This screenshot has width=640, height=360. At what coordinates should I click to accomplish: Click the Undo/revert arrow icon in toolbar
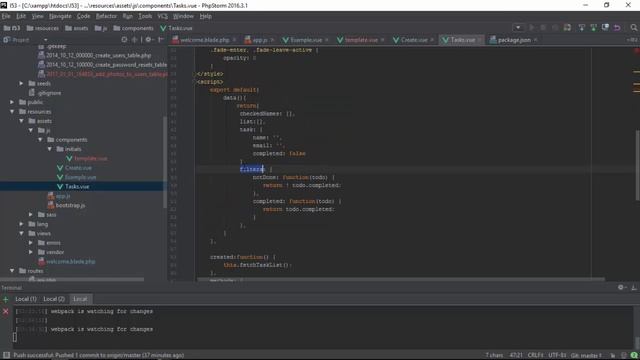click(617, 28)
